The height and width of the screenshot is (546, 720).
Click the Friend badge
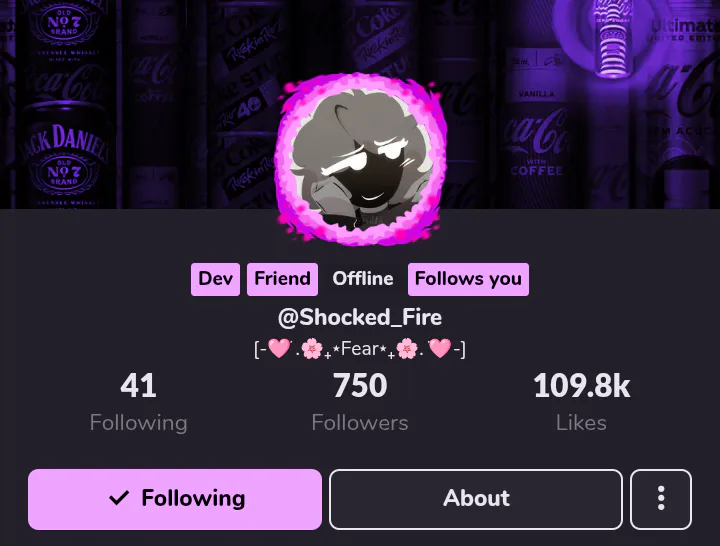(x=282, y=279)
